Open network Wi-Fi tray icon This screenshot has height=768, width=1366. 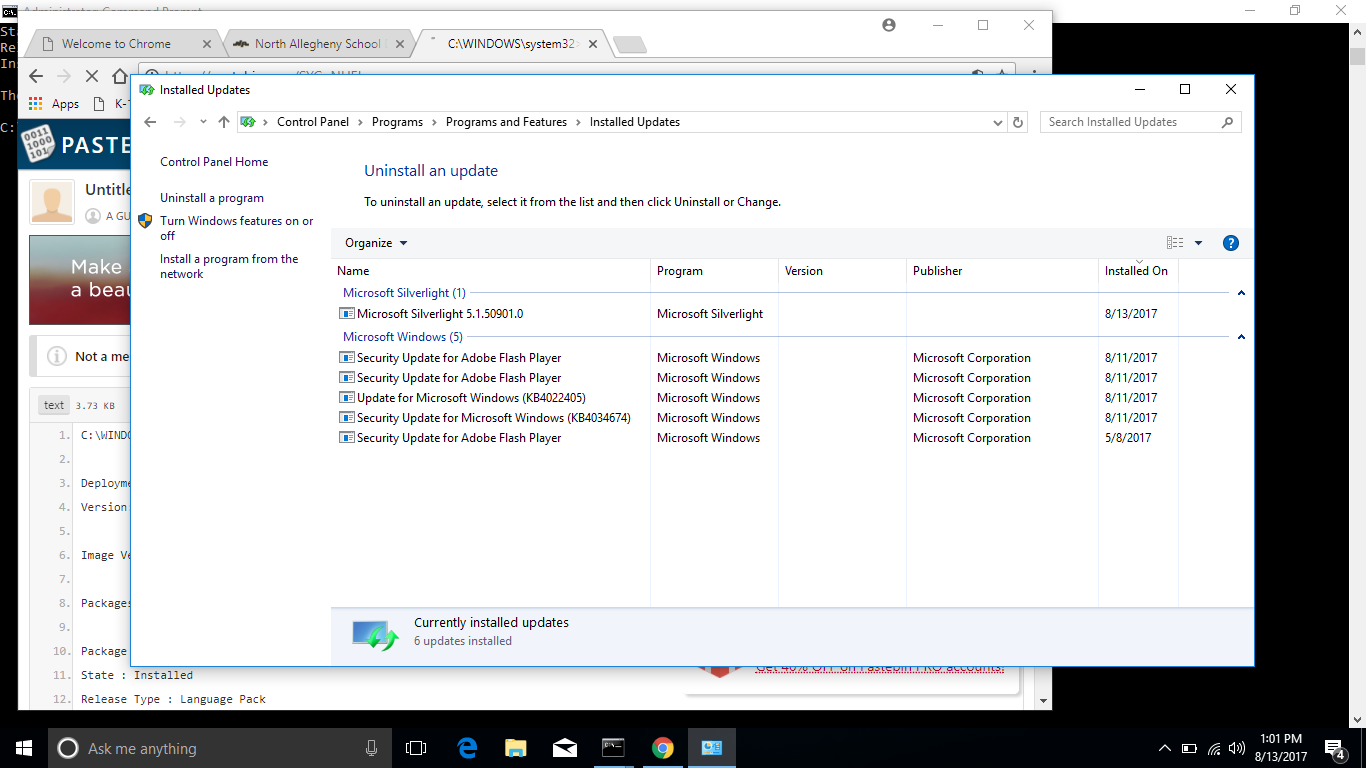pyautogui.click(x=1214, y=748)
